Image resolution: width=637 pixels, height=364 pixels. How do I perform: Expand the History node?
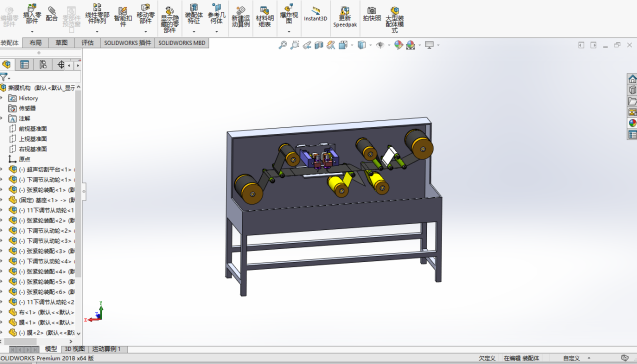(2, 98)
